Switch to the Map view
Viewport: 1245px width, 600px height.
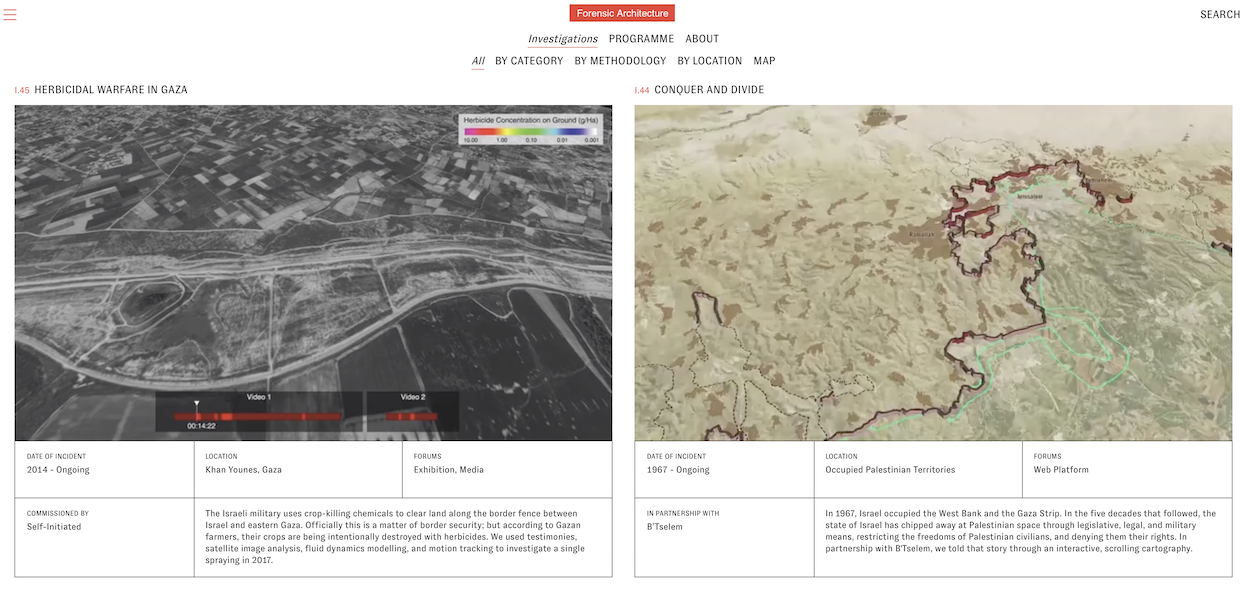[x=764, y=61]
